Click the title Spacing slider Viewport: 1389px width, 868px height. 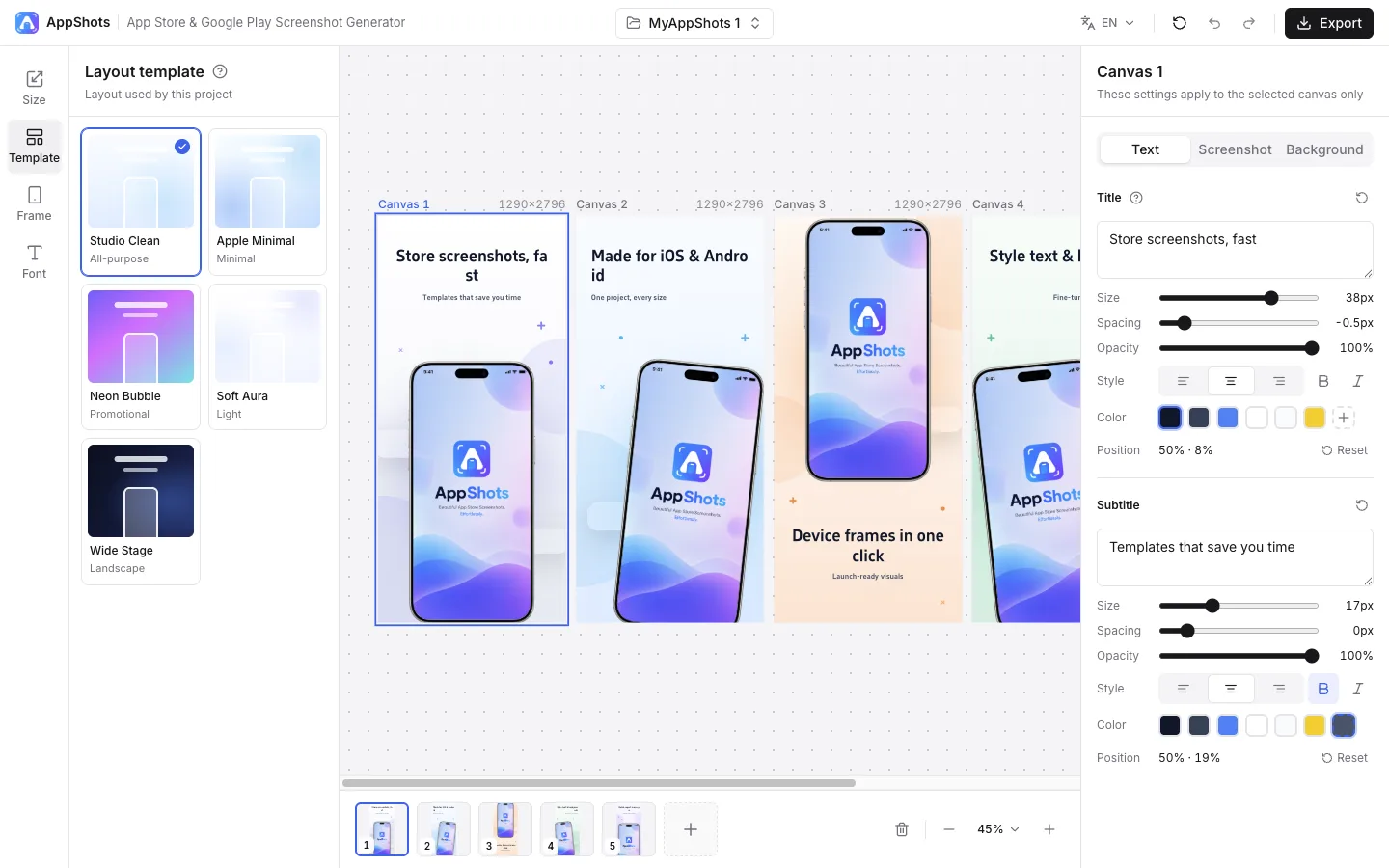[x=1239, y=323]
